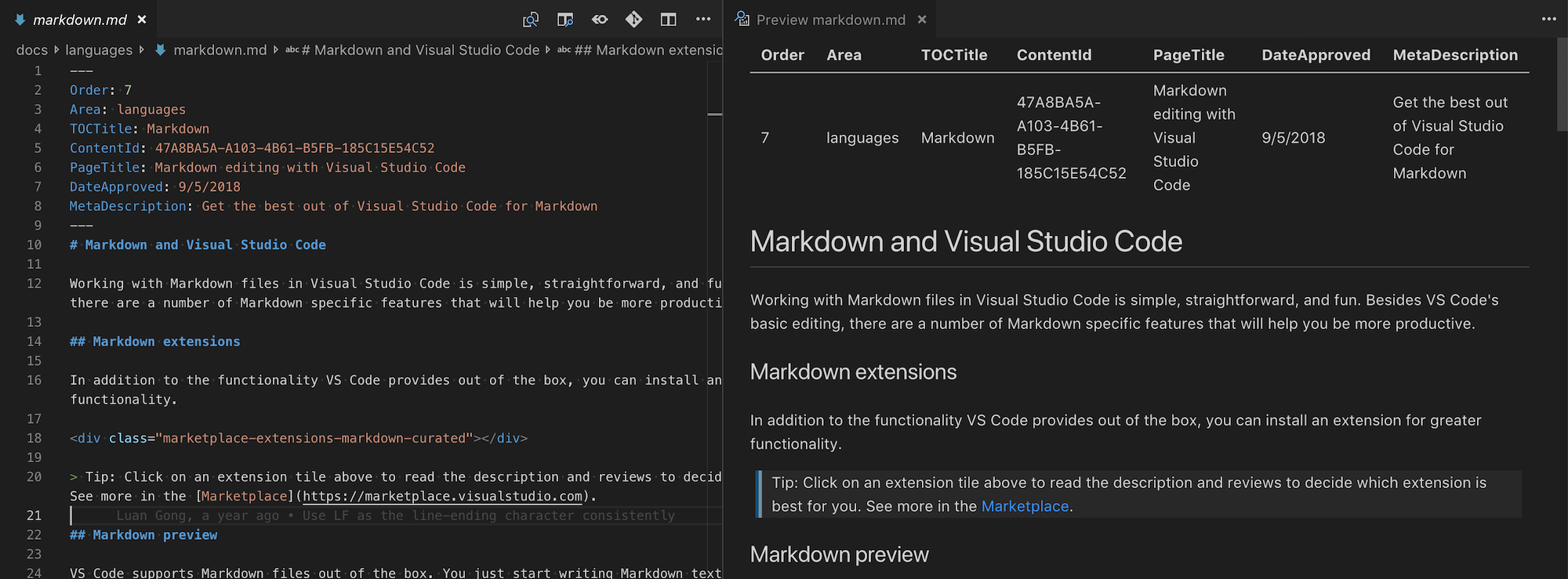Click '# Markdown and Visual Studio Code' source line

(x=198, y=245)
